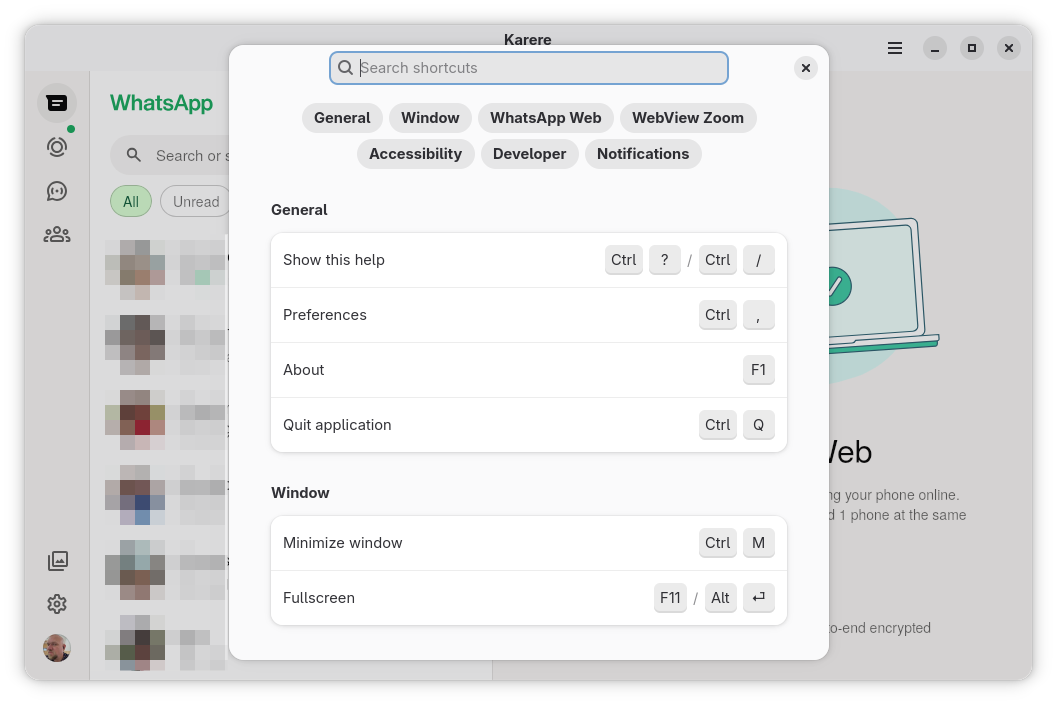
Task: Click the magnifier icon in WhatsApp search
Action: click(134, 156)
